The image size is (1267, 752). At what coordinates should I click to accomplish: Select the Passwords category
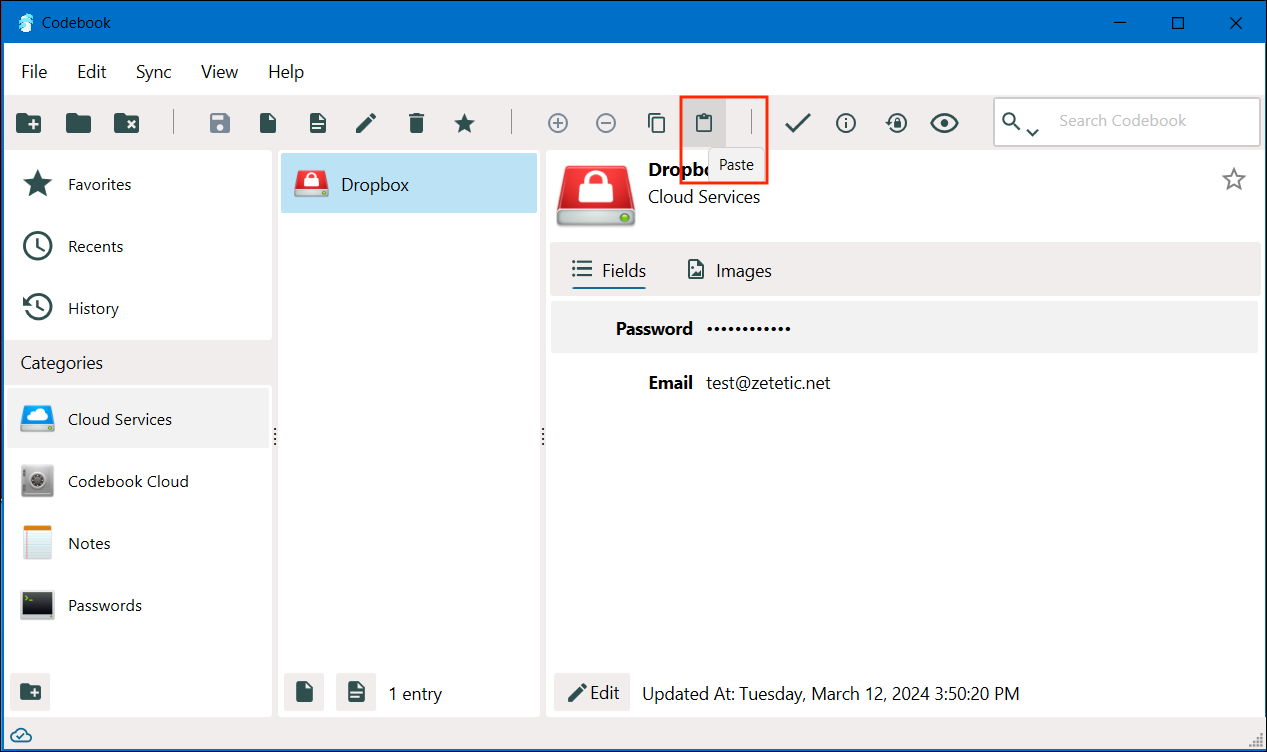pyautogui.click(x=137, y=605)
